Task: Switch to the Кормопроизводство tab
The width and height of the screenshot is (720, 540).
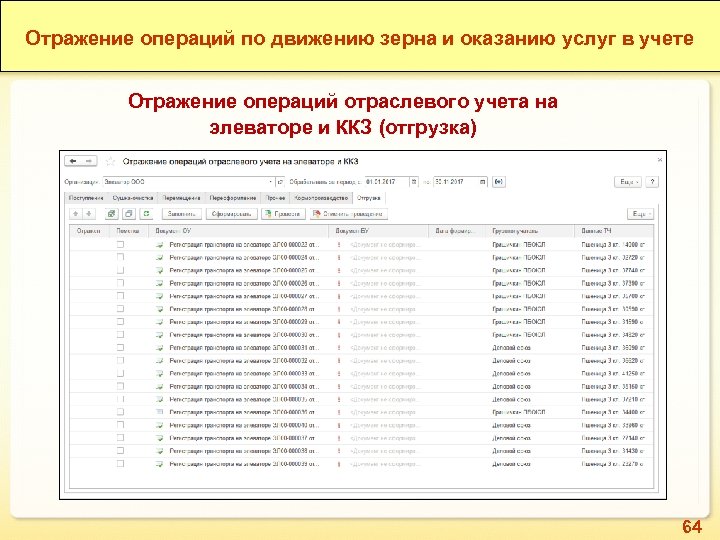Action: (x=321, y=198)
